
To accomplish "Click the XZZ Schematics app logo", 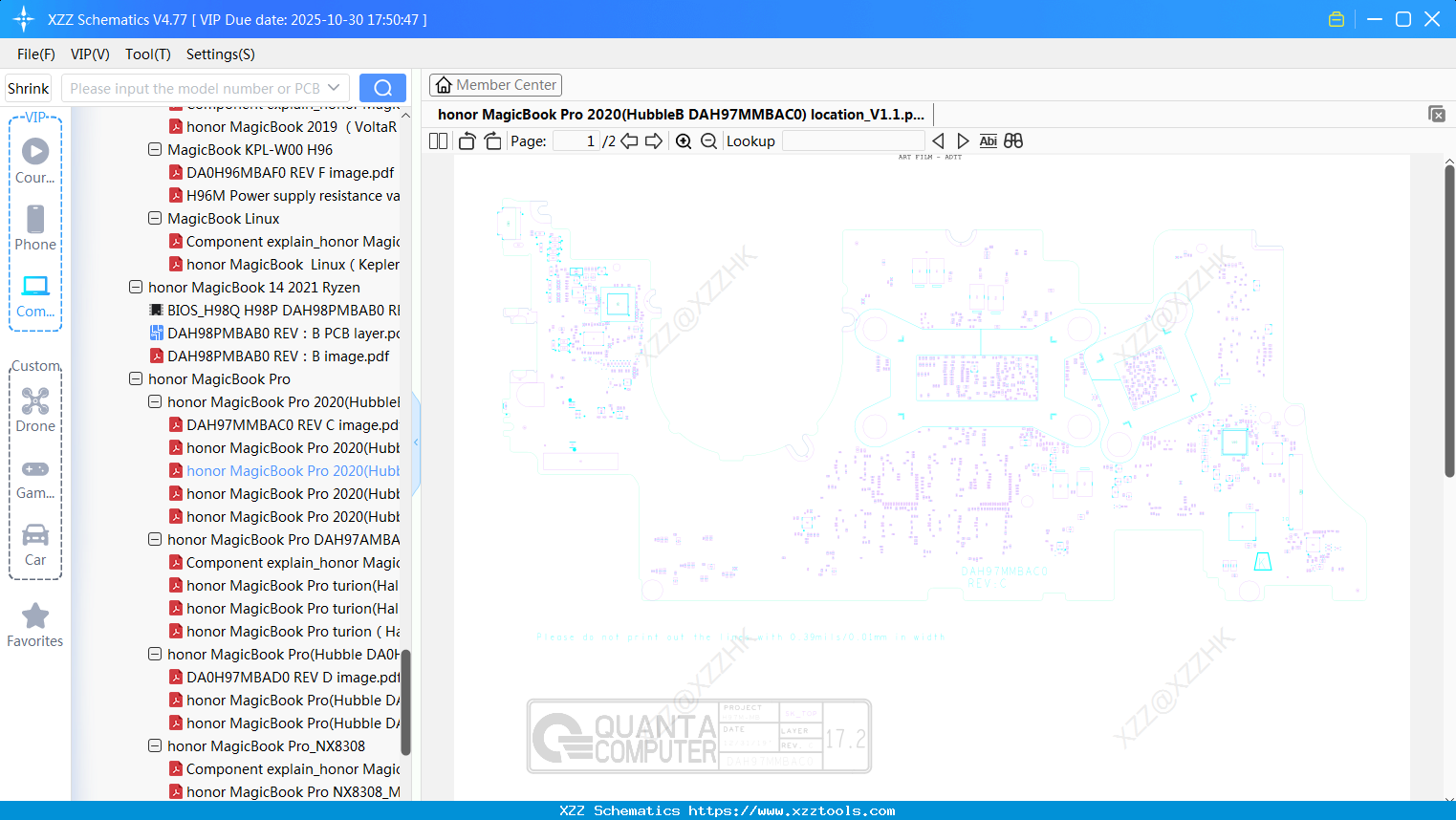I will click(x=24, y=19).
